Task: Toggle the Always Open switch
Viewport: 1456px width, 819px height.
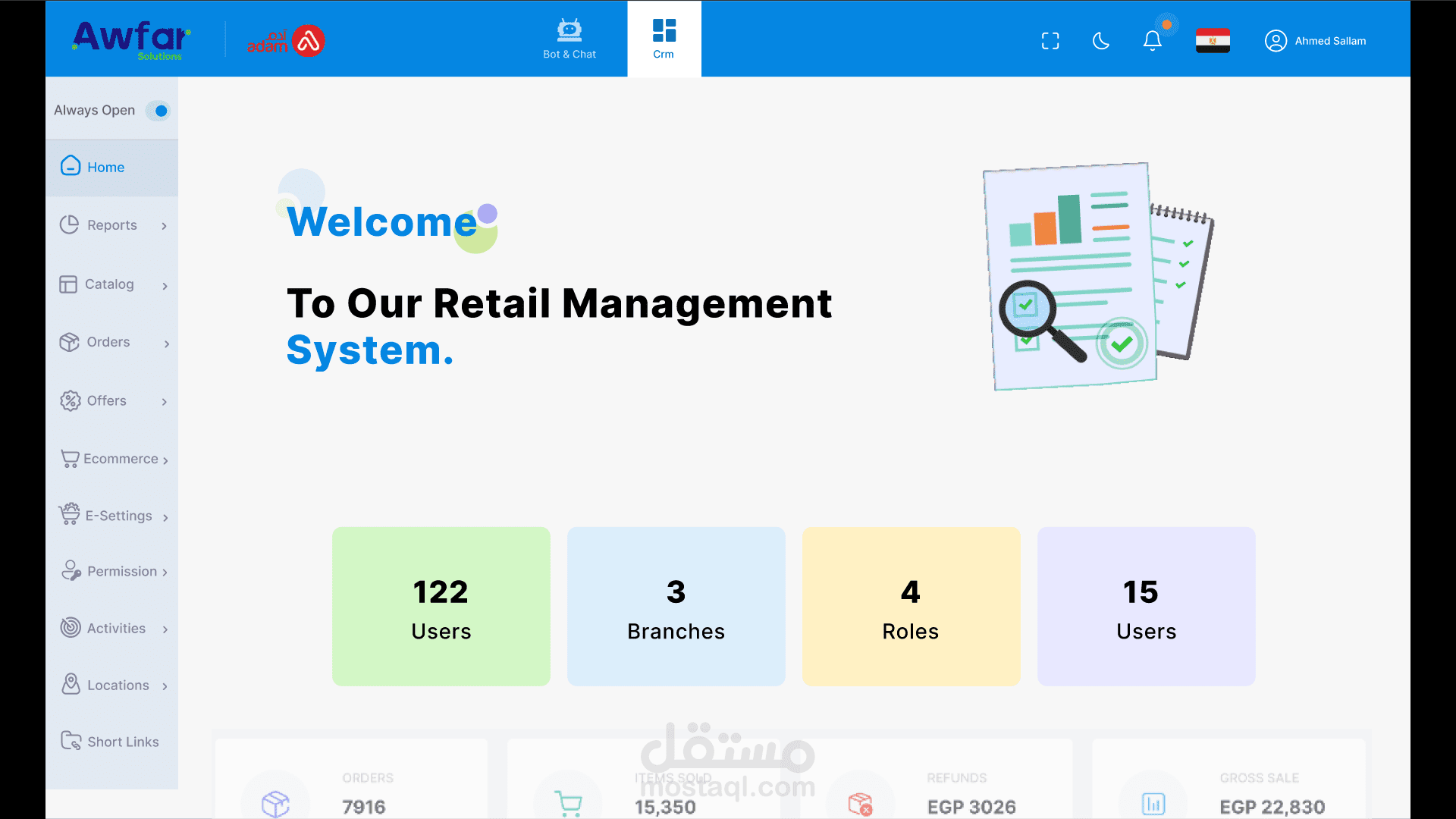Action: coord(158,111)
